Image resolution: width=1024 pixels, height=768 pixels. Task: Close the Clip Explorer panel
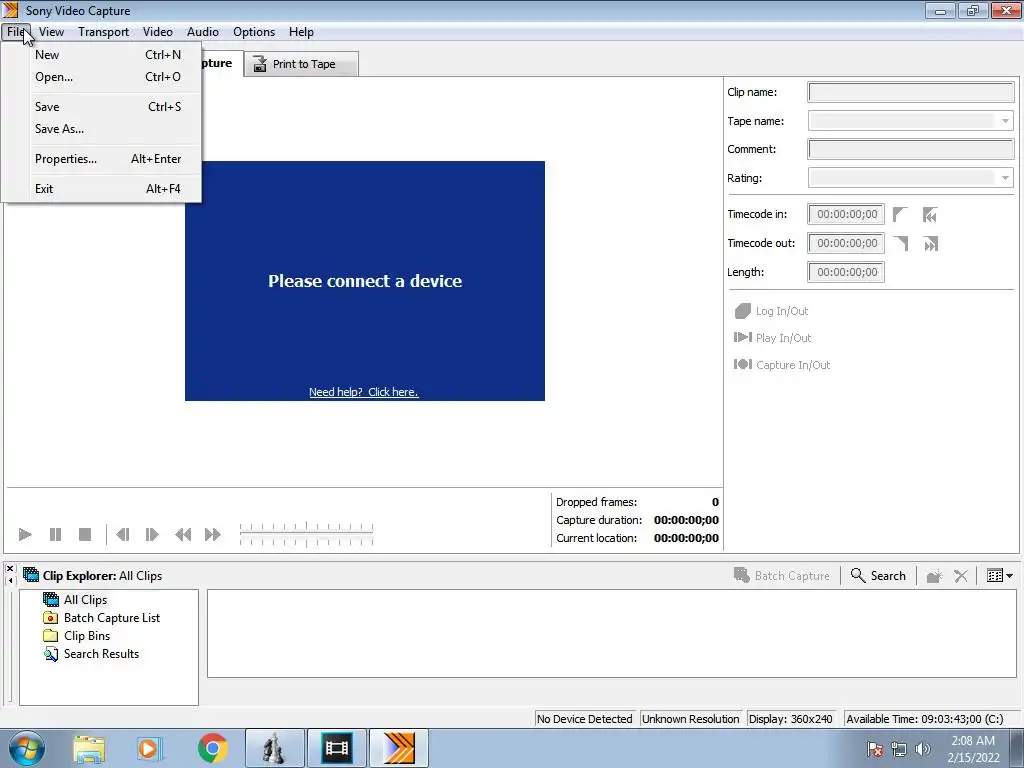[x=10, y=569]
